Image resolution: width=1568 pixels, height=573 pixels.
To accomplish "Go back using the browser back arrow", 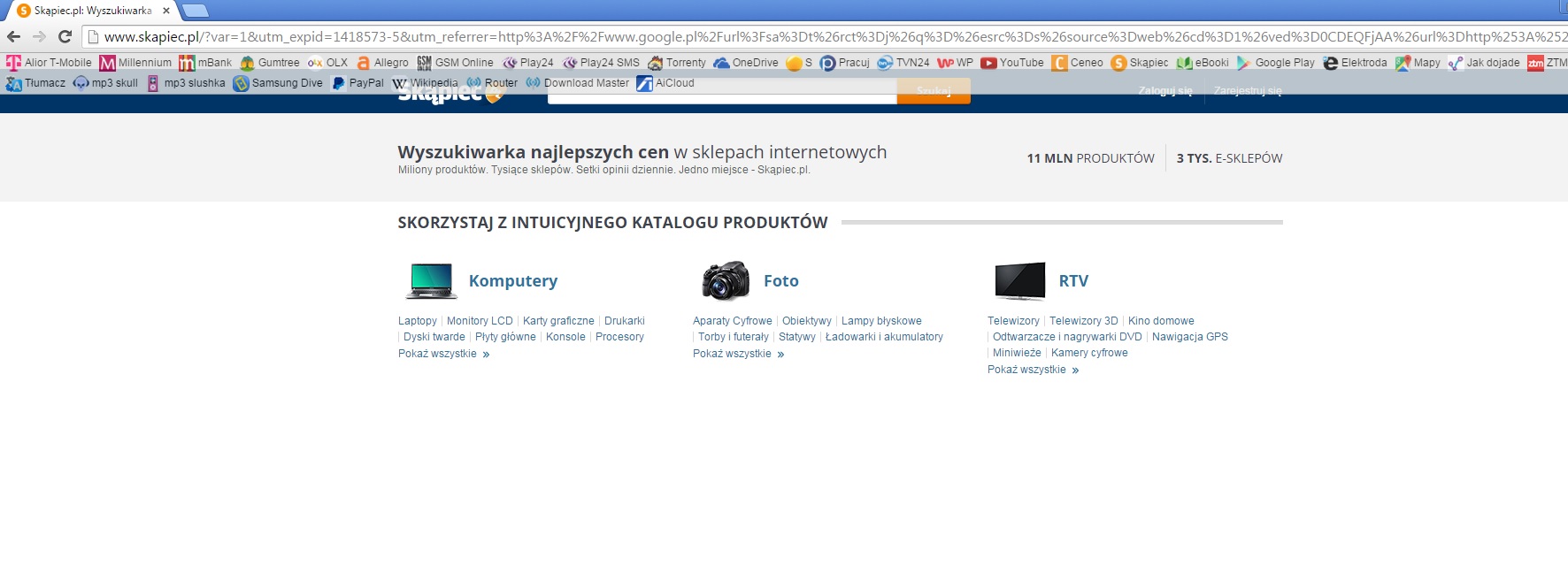I will (13, 36).
